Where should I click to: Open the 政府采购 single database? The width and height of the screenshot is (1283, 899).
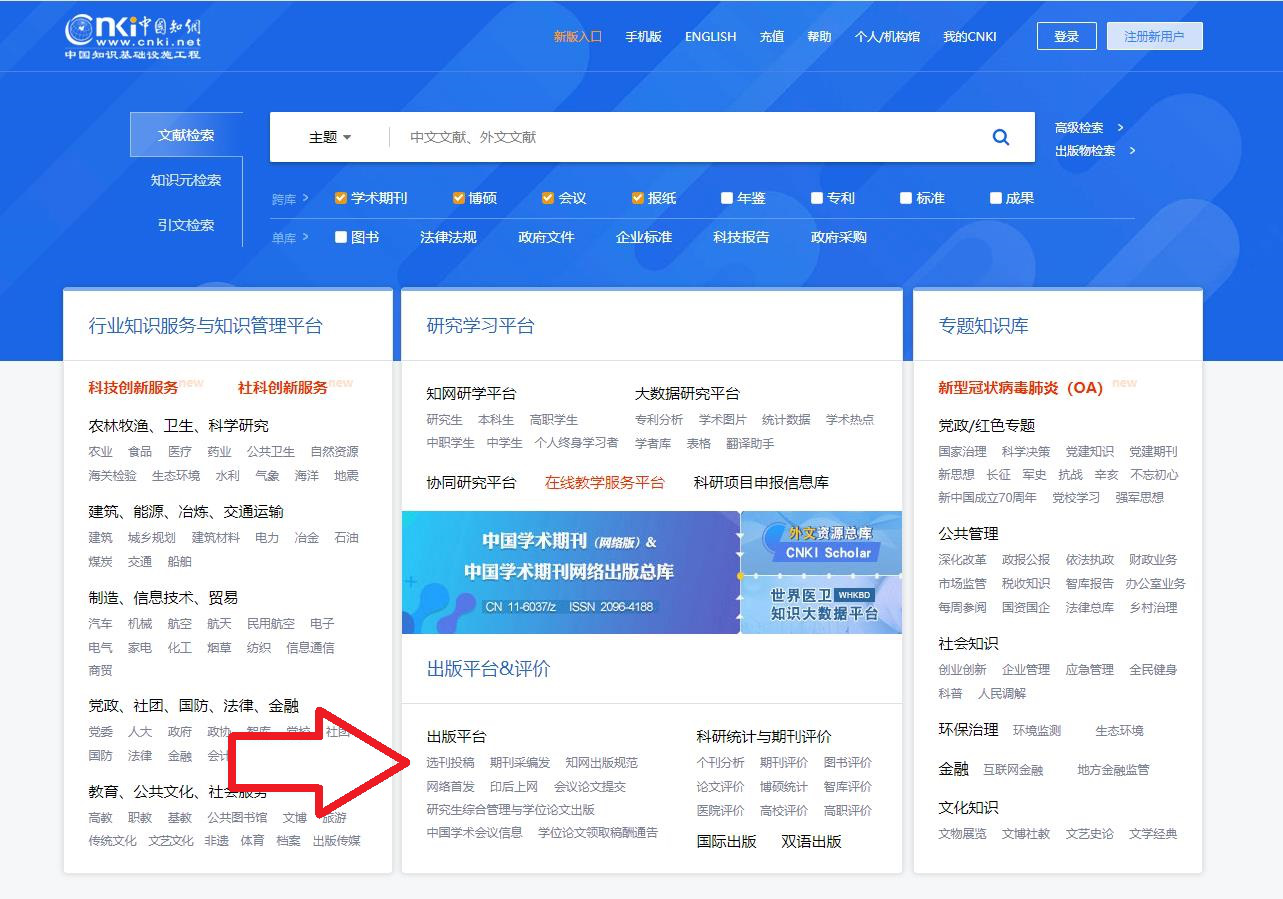pos(839,237)
